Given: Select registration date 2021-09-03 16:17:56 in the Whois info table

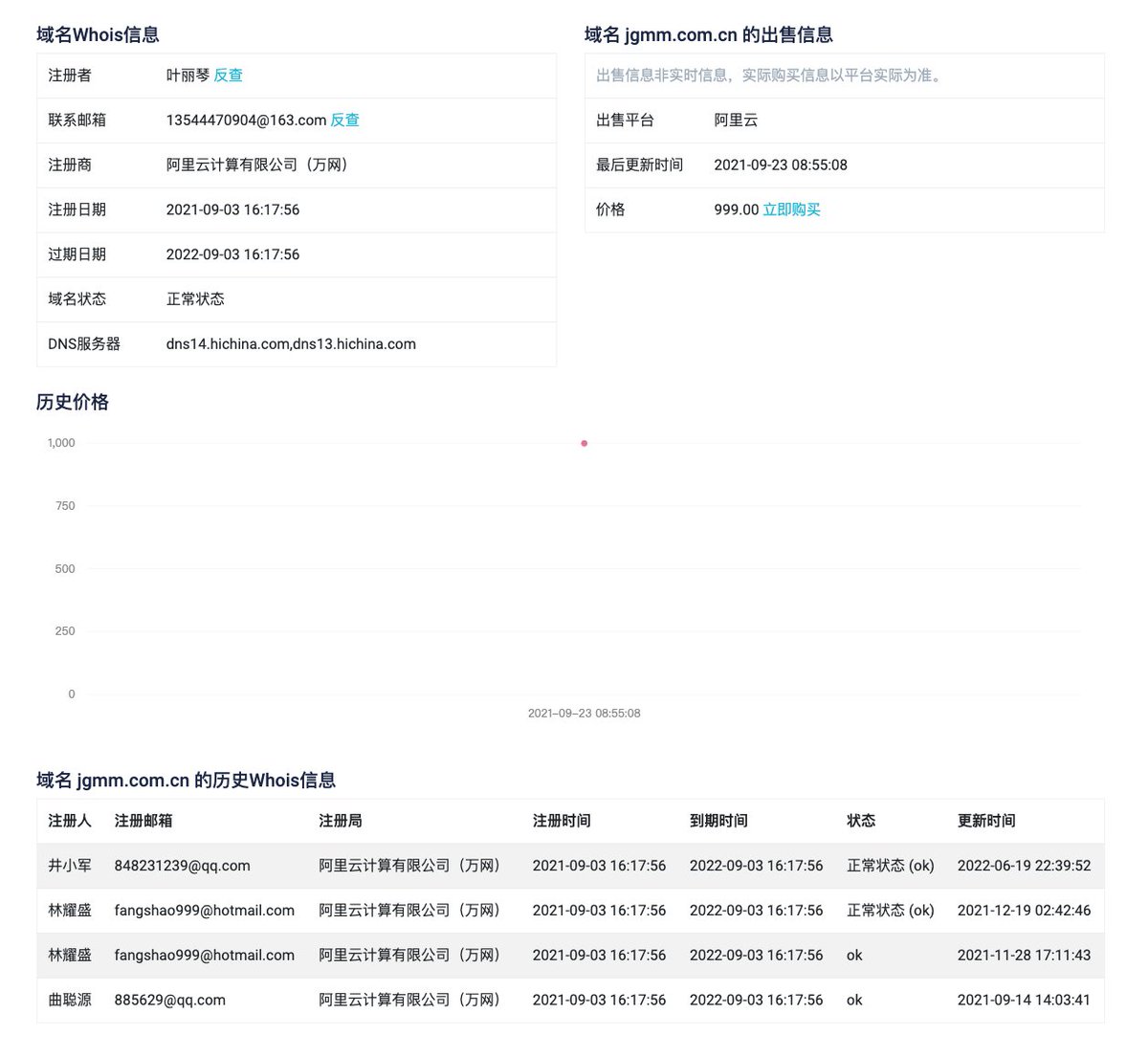Looking at the screenshot, I should coord(232,209).
